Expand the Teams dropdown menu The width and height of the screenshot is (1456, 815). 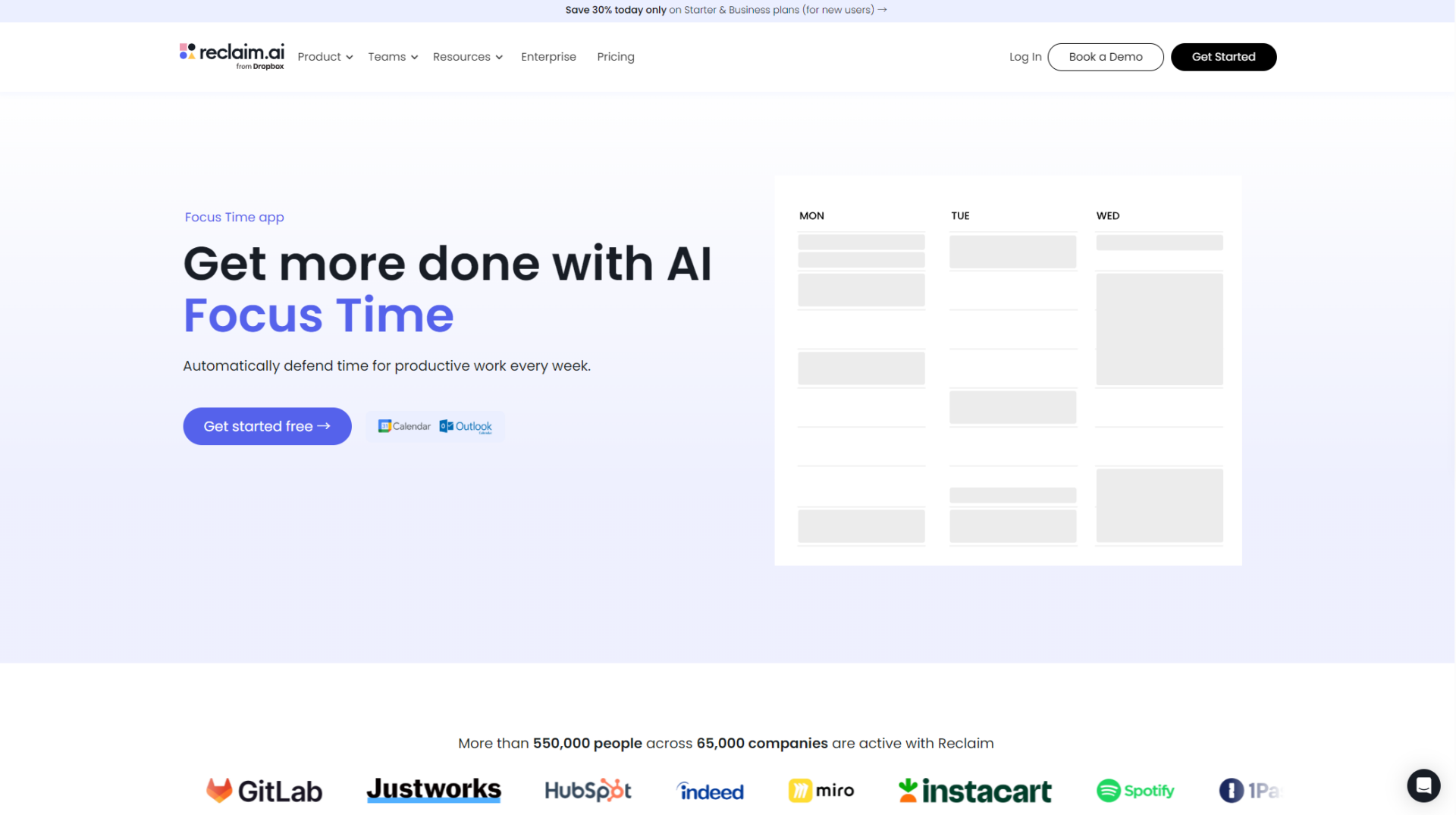[x=392, y=57]
